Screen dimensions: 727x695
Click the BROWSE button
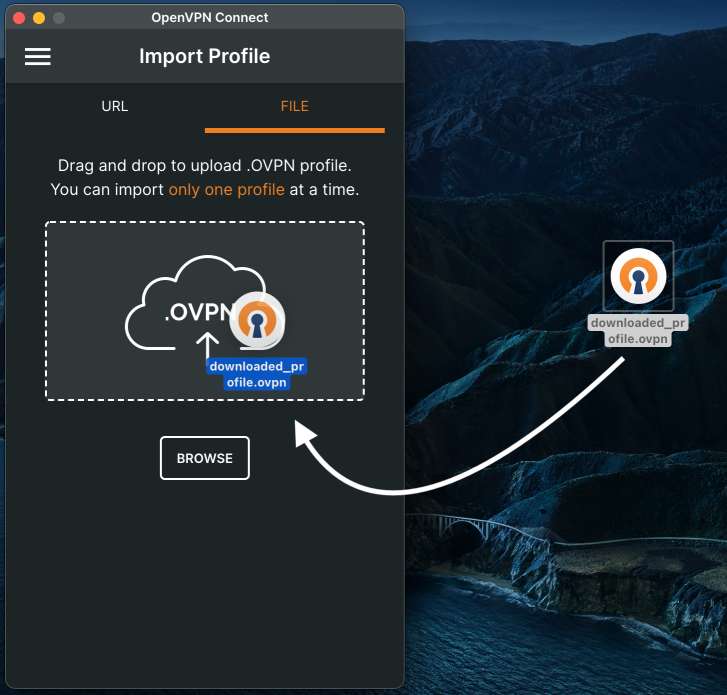(x=204, y=458)
